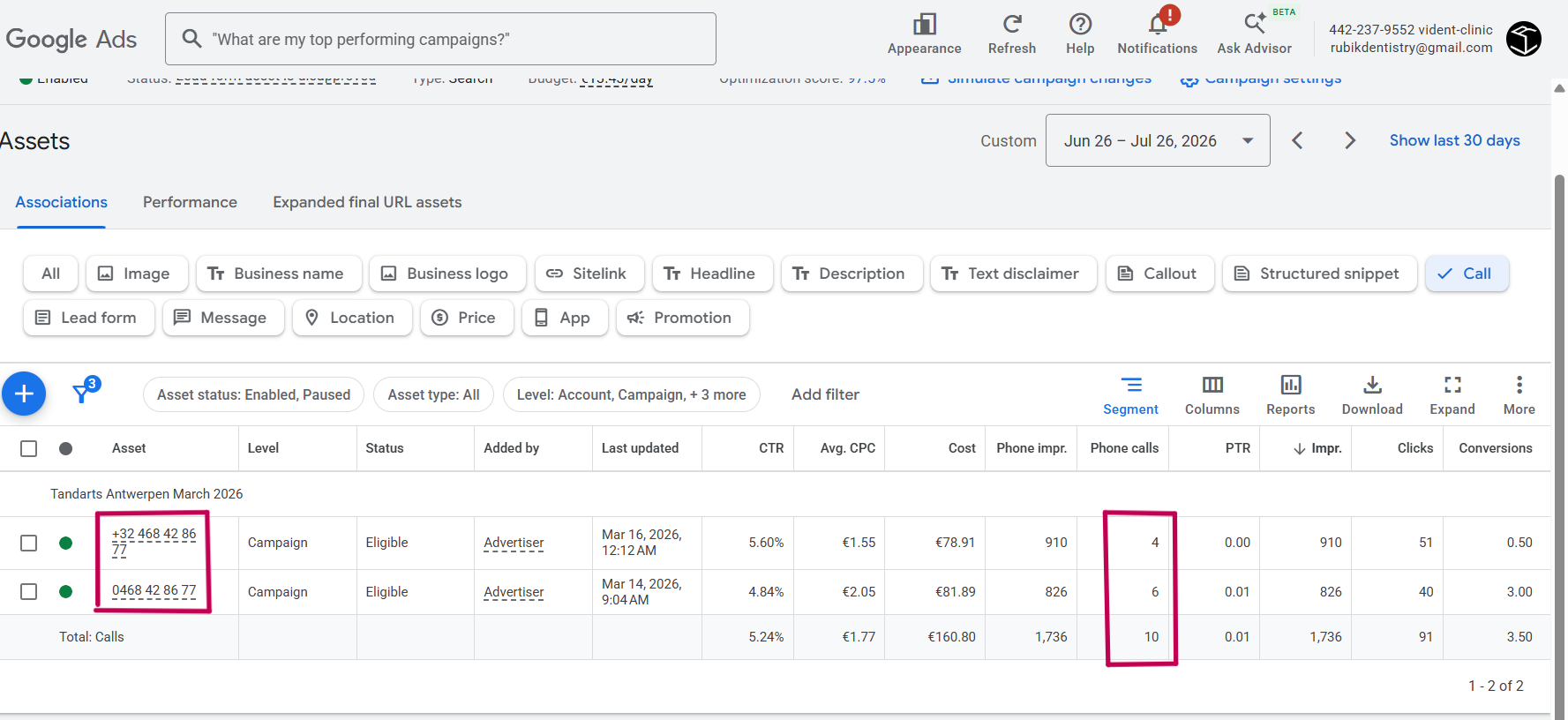Viewport: 1568px width, 720px height.
Task: Switch to the Performance tab
Action: point(190,202)
